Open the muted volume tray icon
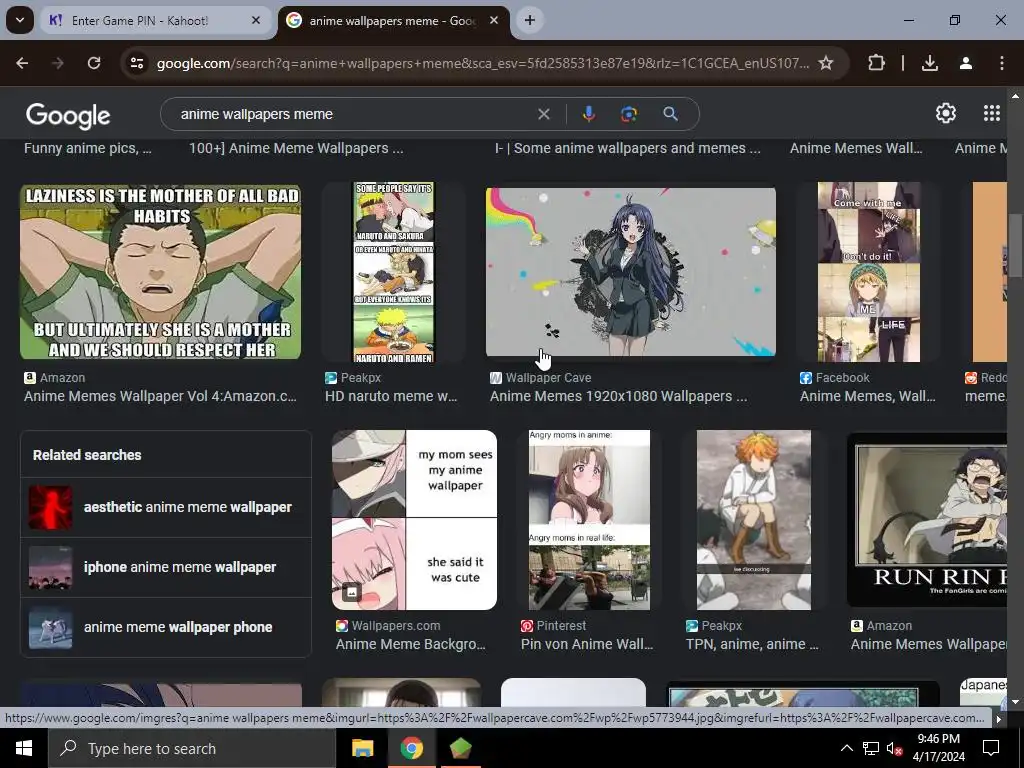This screenshot has height=768, width=1024. pos(894,748)
